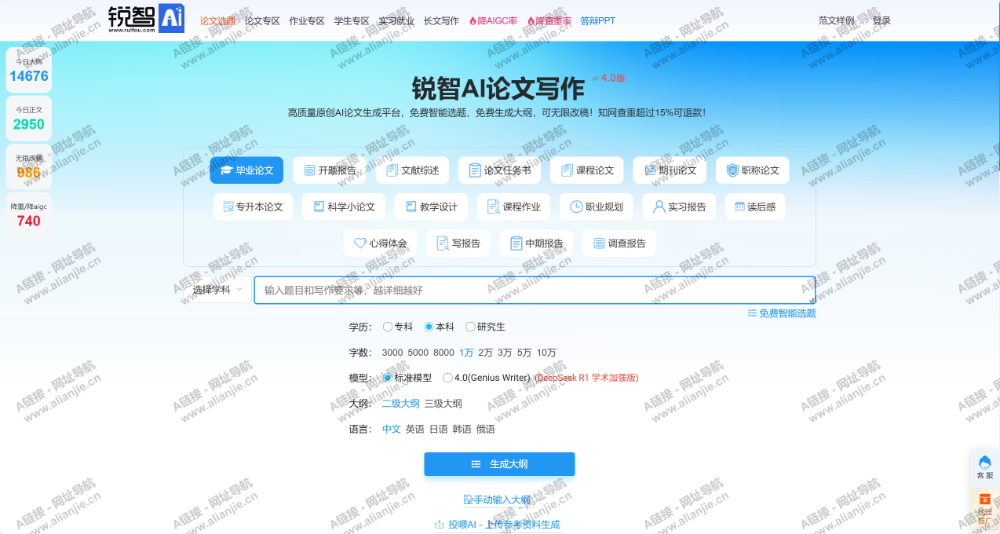The height and width of the screenshot is (534, 1000).
Task: Click the 手动输入大纲 link
Action: tap(497, 500)
